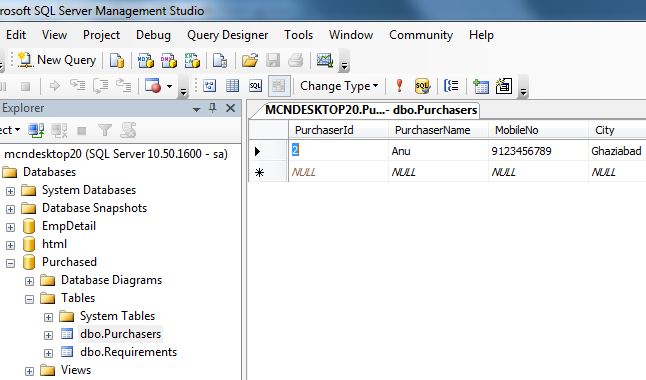Toggle the Show Results Pane
The width and height of the screenshot is (646, 380).
[x=279, y=86]
